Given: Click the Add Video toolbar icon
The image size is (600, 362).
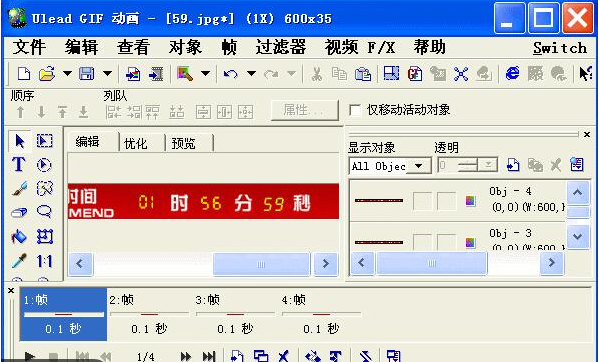Looking at the screenshot, I should tap(156, 73).
